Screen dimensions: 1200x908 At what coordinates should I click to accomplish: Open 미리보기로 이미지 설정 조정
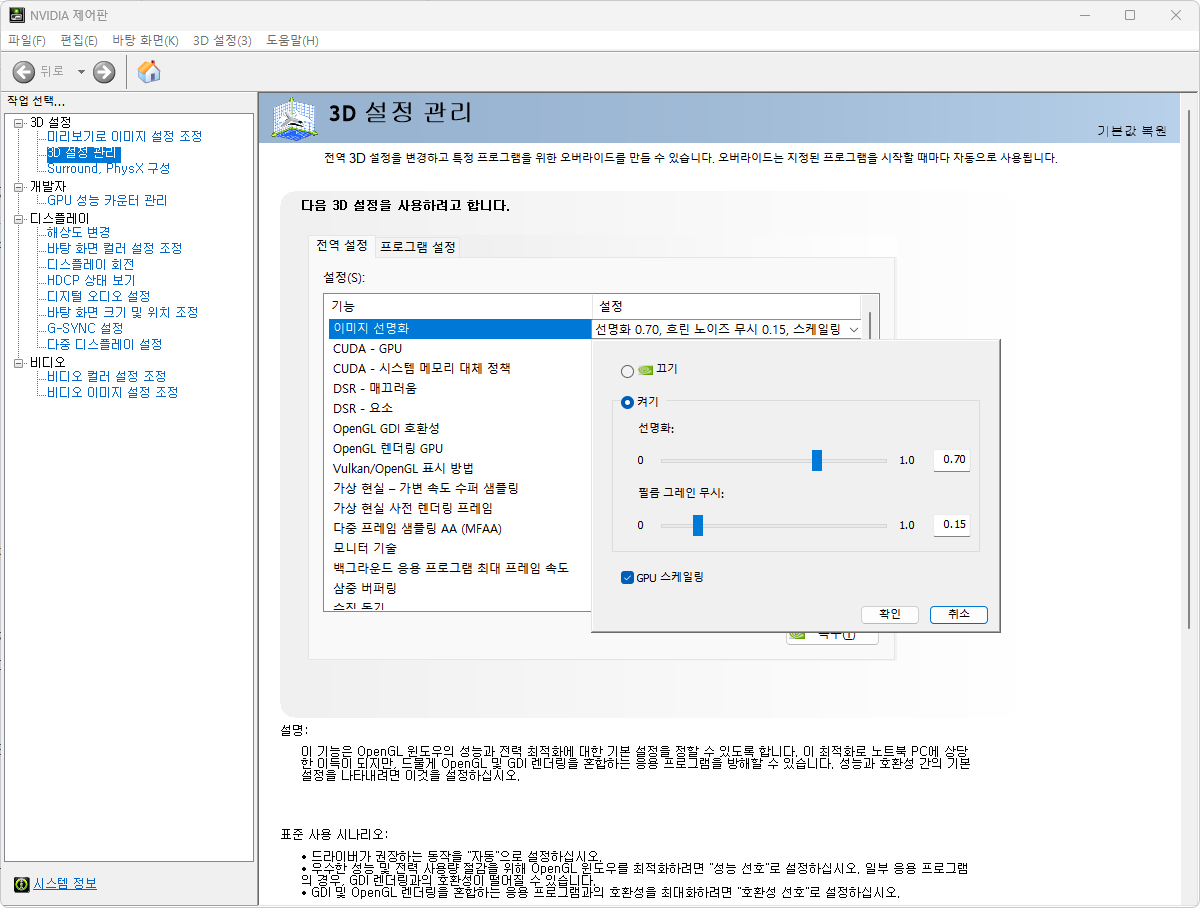click(125, 137)
